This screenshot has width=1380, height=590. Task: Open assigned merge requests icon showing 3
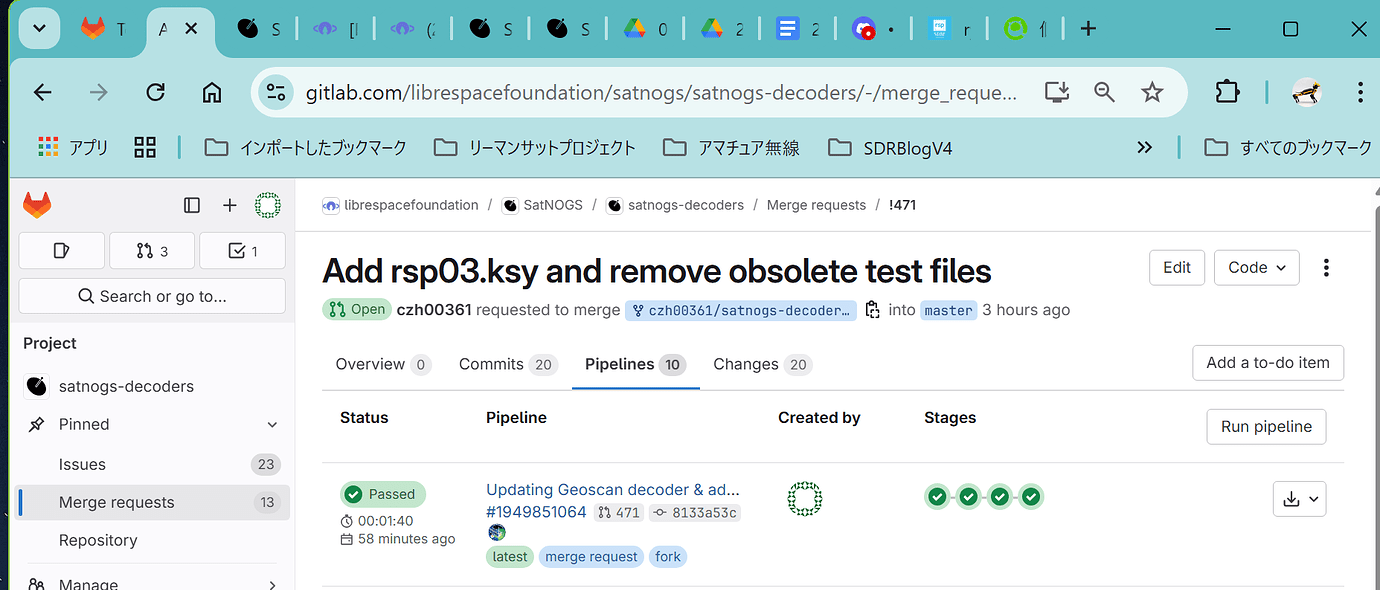tap(152, 250)
